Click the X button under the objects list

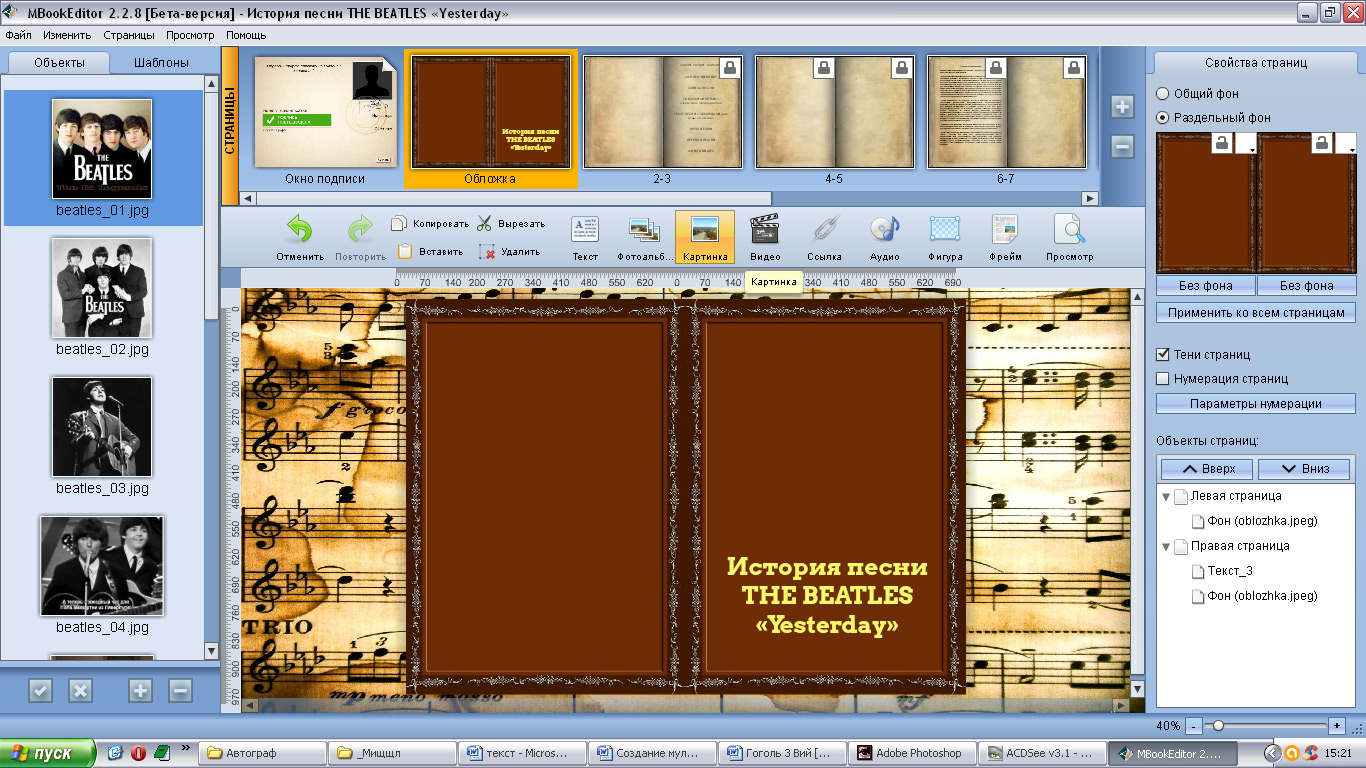tap(80, 690)
